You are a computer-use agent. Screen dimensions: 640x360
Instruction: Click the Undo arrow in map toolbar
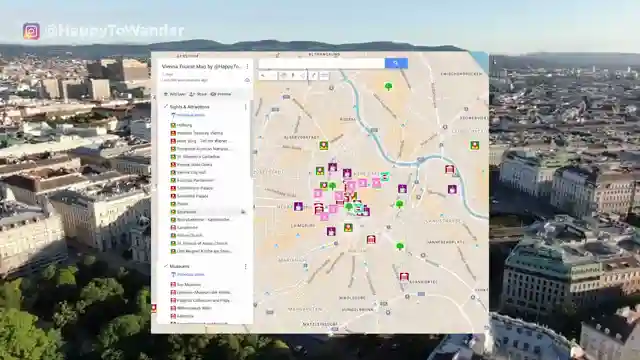[x=263, y=76]
